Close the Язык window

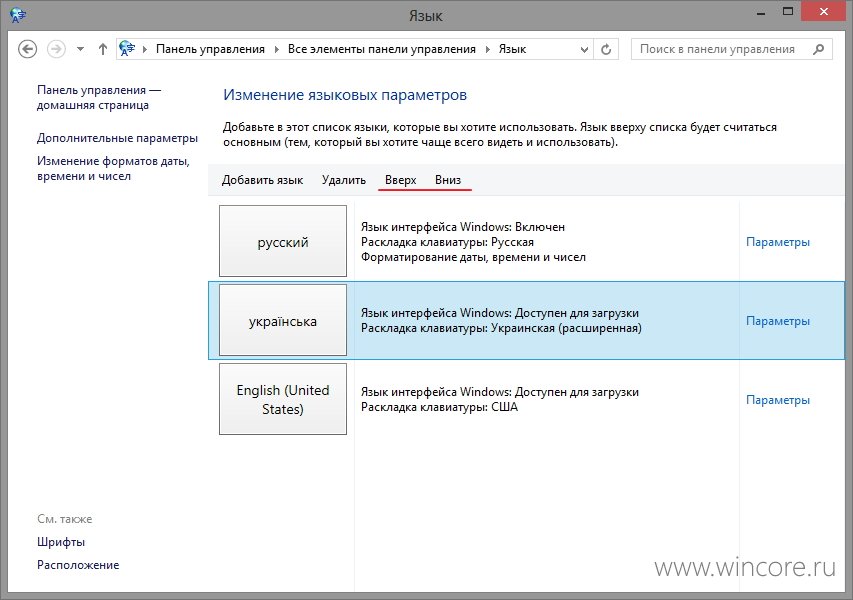coord(824,11)
